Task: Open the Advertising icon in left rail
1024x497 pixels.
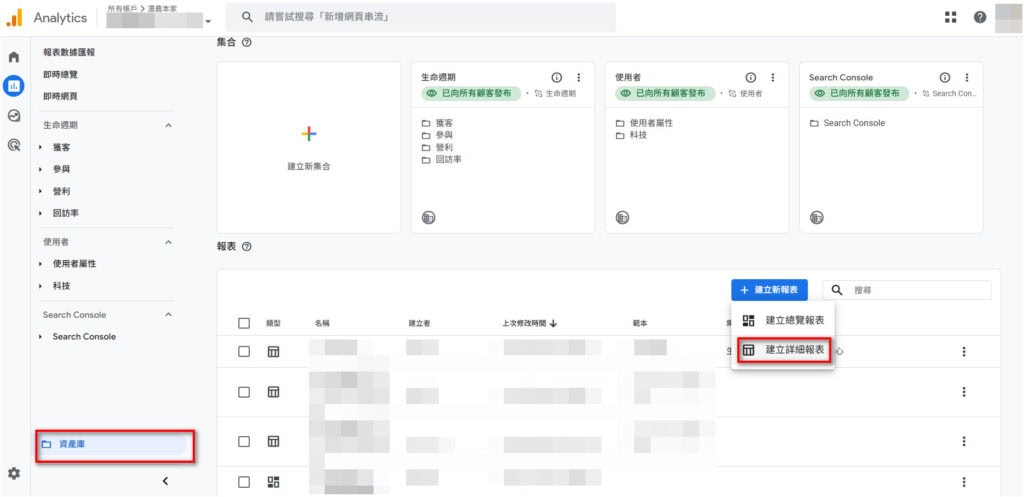Action: pyautogui.click(x=14, y=144)
